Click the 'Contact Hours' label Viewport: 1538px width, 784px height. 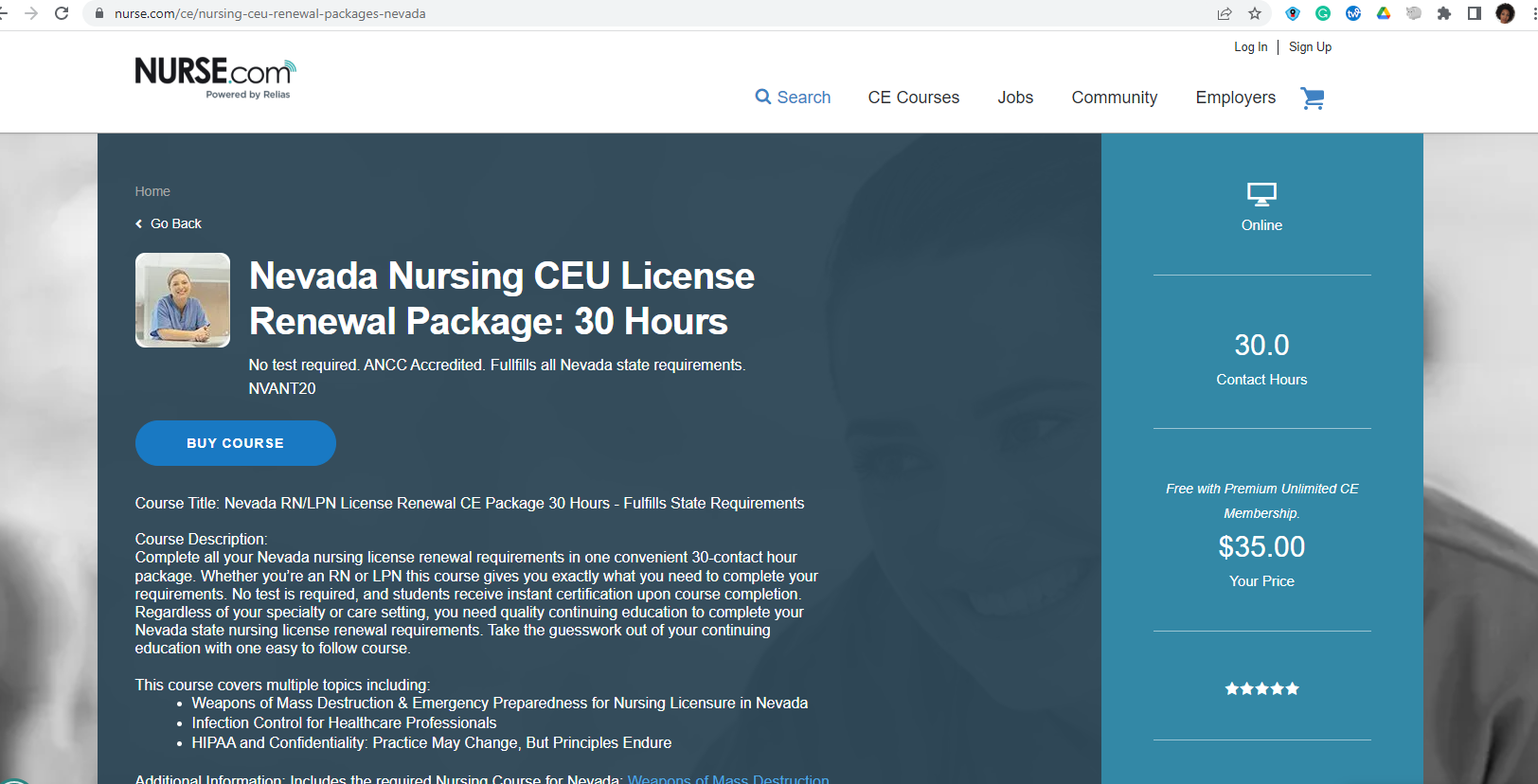coord(1261,380)
